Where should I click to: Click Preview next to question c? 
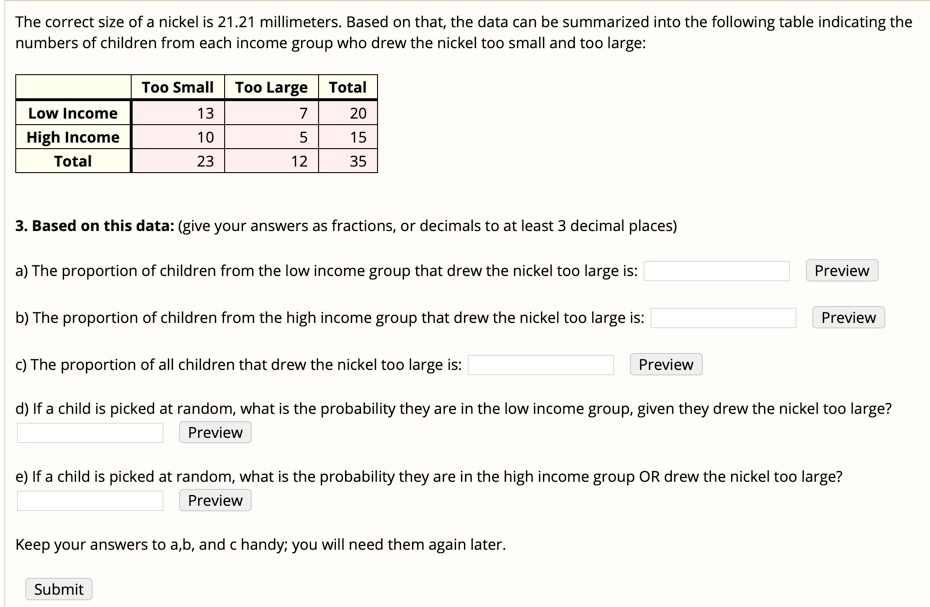pos(665,364)
